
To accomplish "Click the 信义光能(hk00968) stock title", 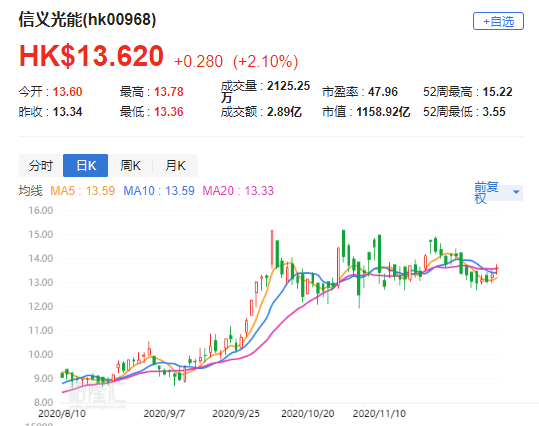I will point(87,19).
